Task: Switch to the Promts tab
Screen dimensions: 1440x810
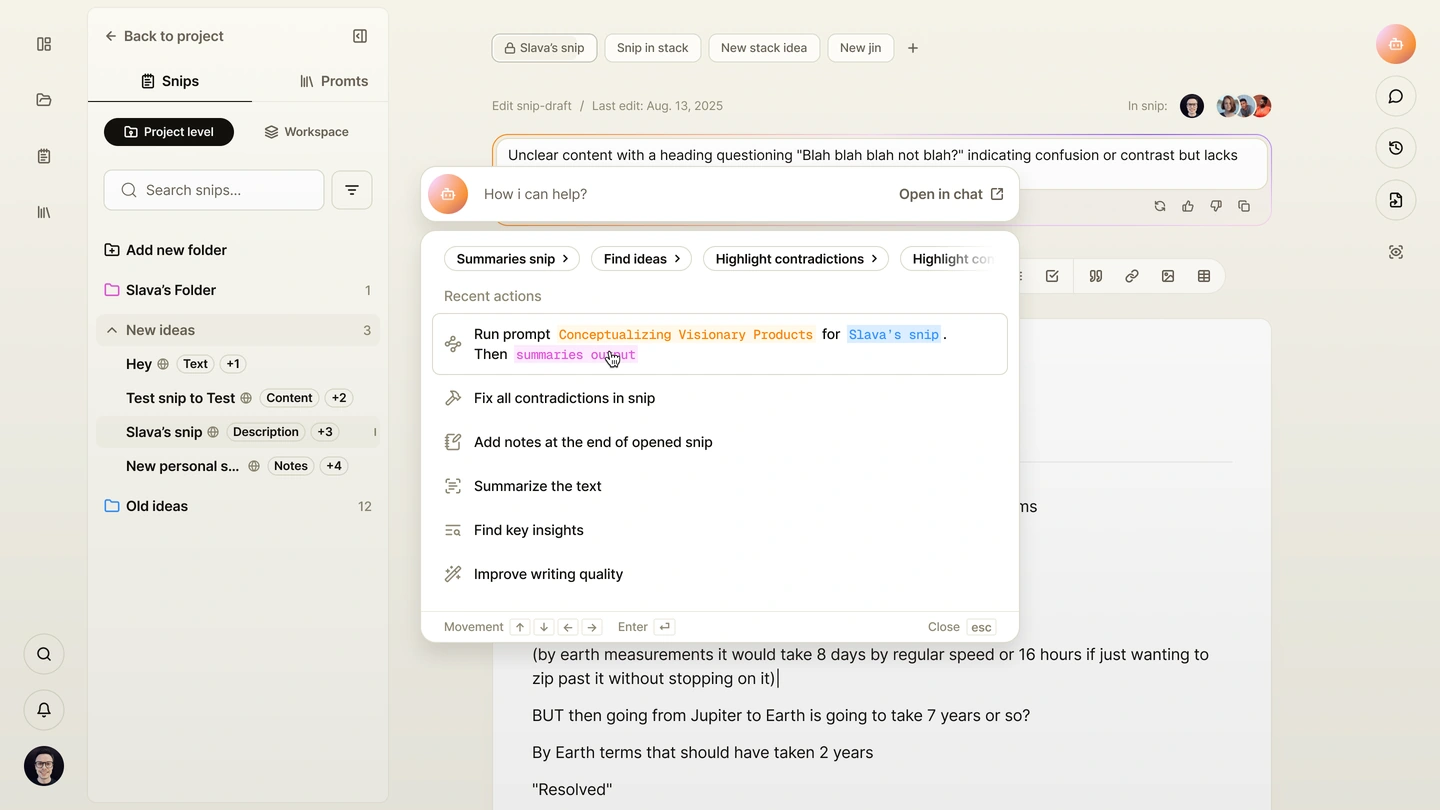Action: tap(334, 81)
